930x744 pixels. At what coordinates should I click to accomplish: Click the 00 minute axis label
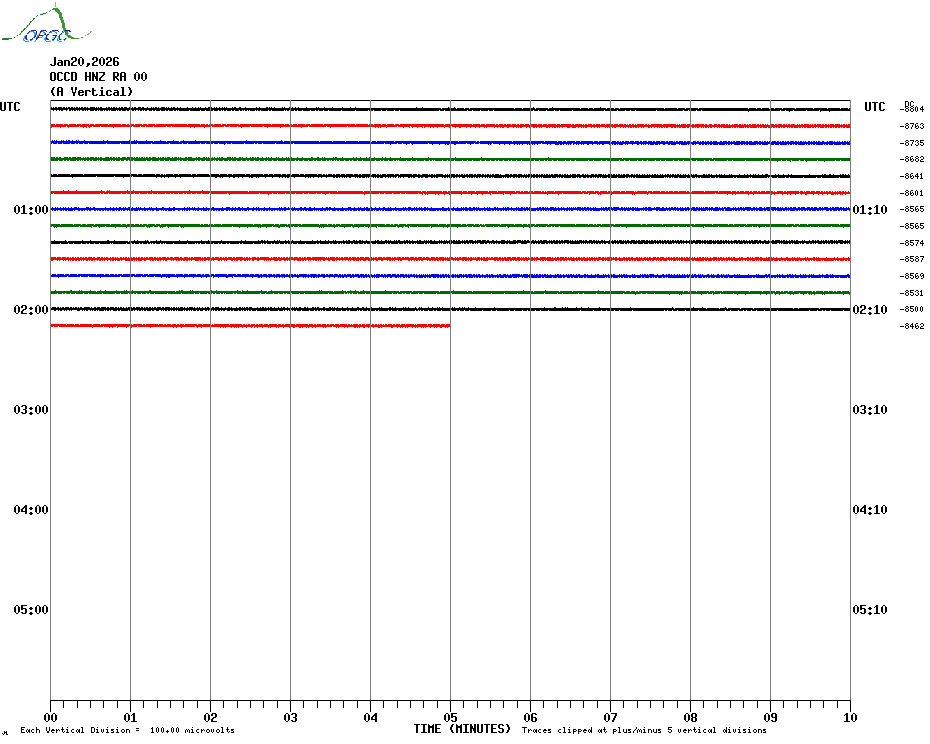(50, 718)
